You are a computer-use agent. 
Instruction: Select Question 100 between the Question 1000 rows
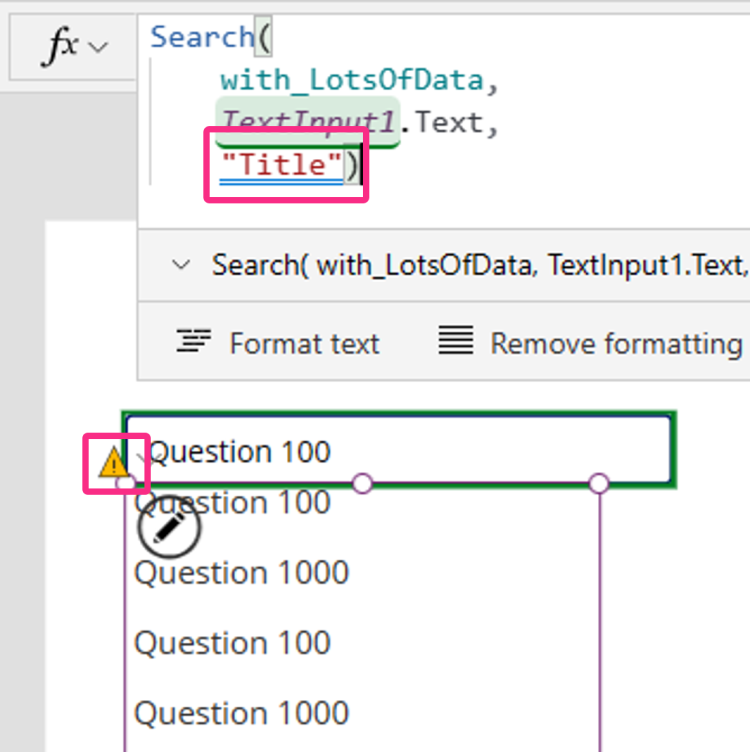[x=232, y=643]
